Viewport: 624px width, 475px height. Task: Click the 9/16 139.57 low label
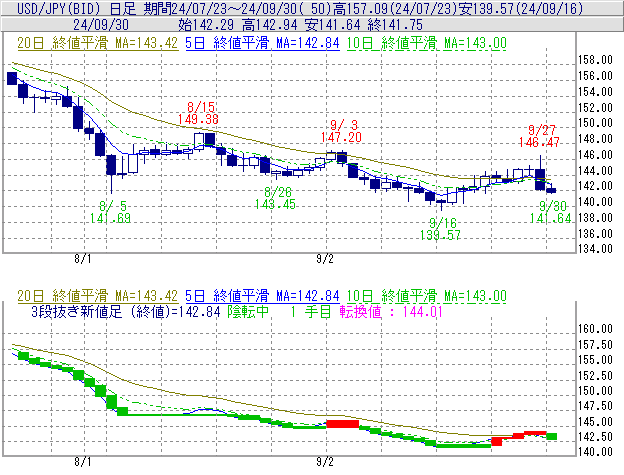441,229
